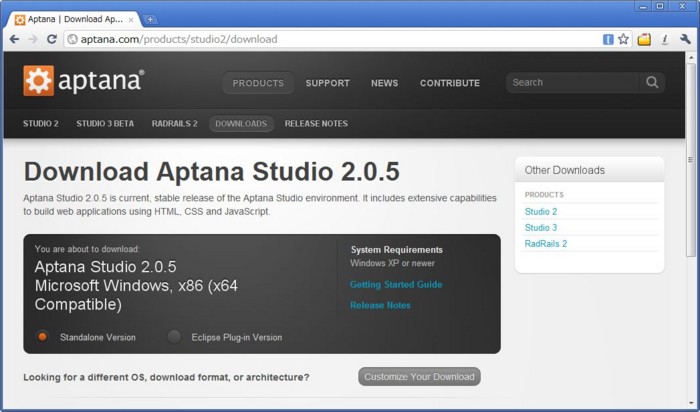Click the PRODUCTS label in sidebar
Image resolution: width=700 pixels, height=412 pixels.
544,195
